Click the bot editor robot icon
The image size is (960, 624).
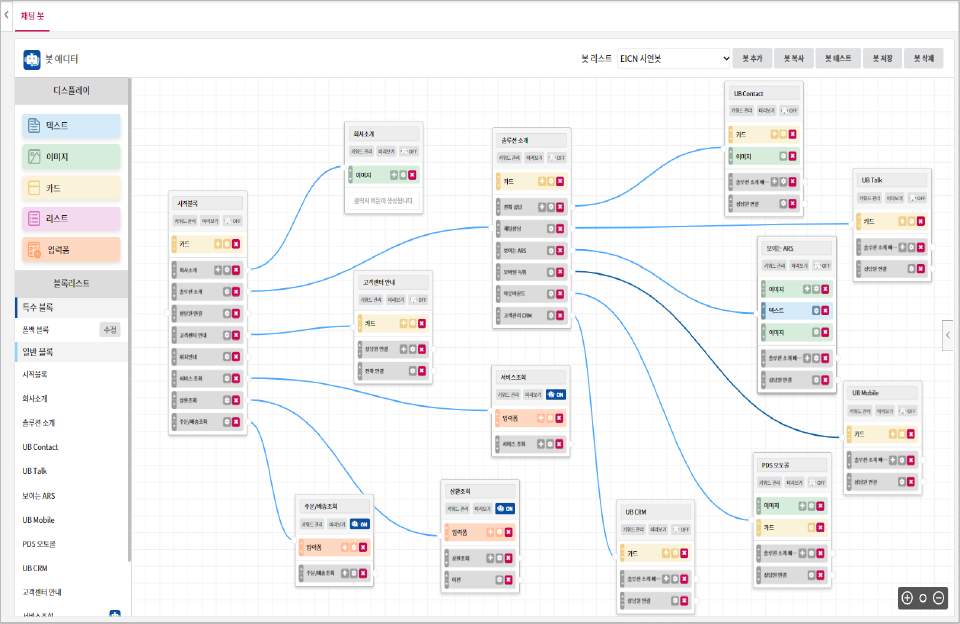(32, 59)
